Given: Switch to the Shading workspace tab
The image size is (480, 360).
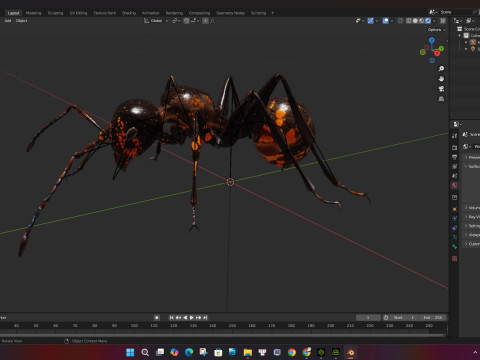Looking at the screenshot, I should click(129, 13).
